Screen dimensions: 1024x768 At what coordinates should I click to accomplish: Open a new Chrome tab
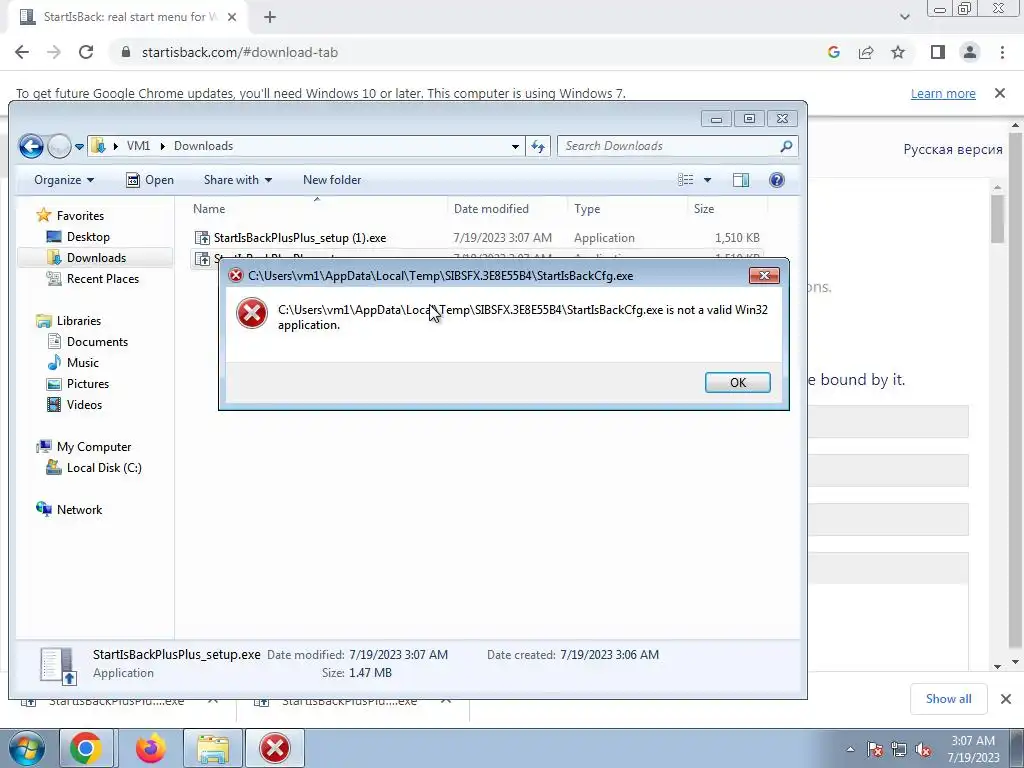coord(270,17)
